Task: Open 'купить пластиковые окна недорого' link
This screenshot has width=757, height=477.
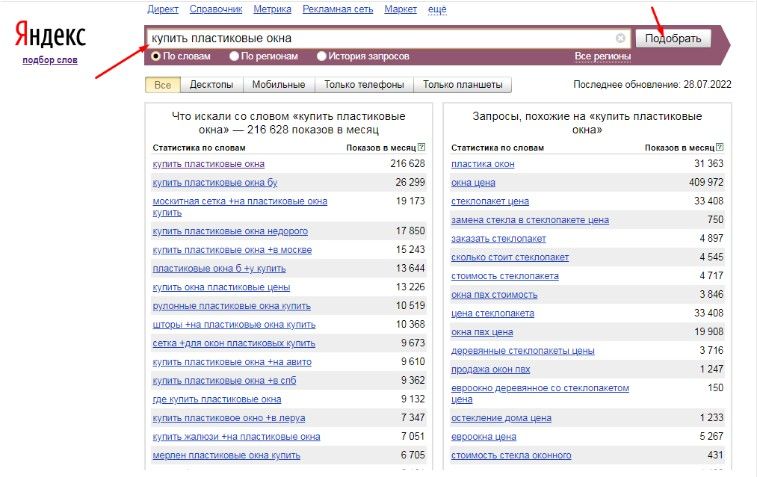Action: coord(230,231)
